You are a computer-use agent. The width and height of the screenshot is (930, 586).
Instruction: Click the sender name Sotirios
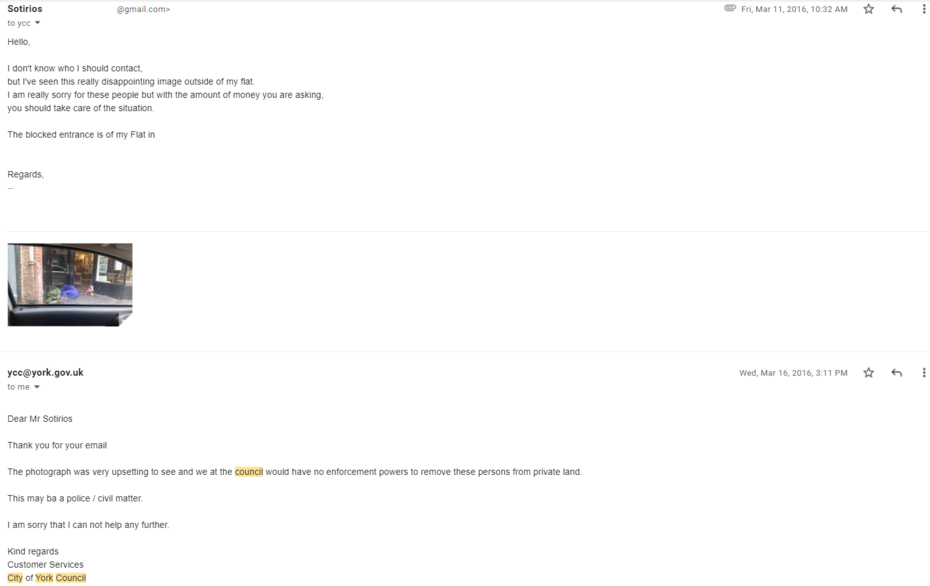(25, 9)
